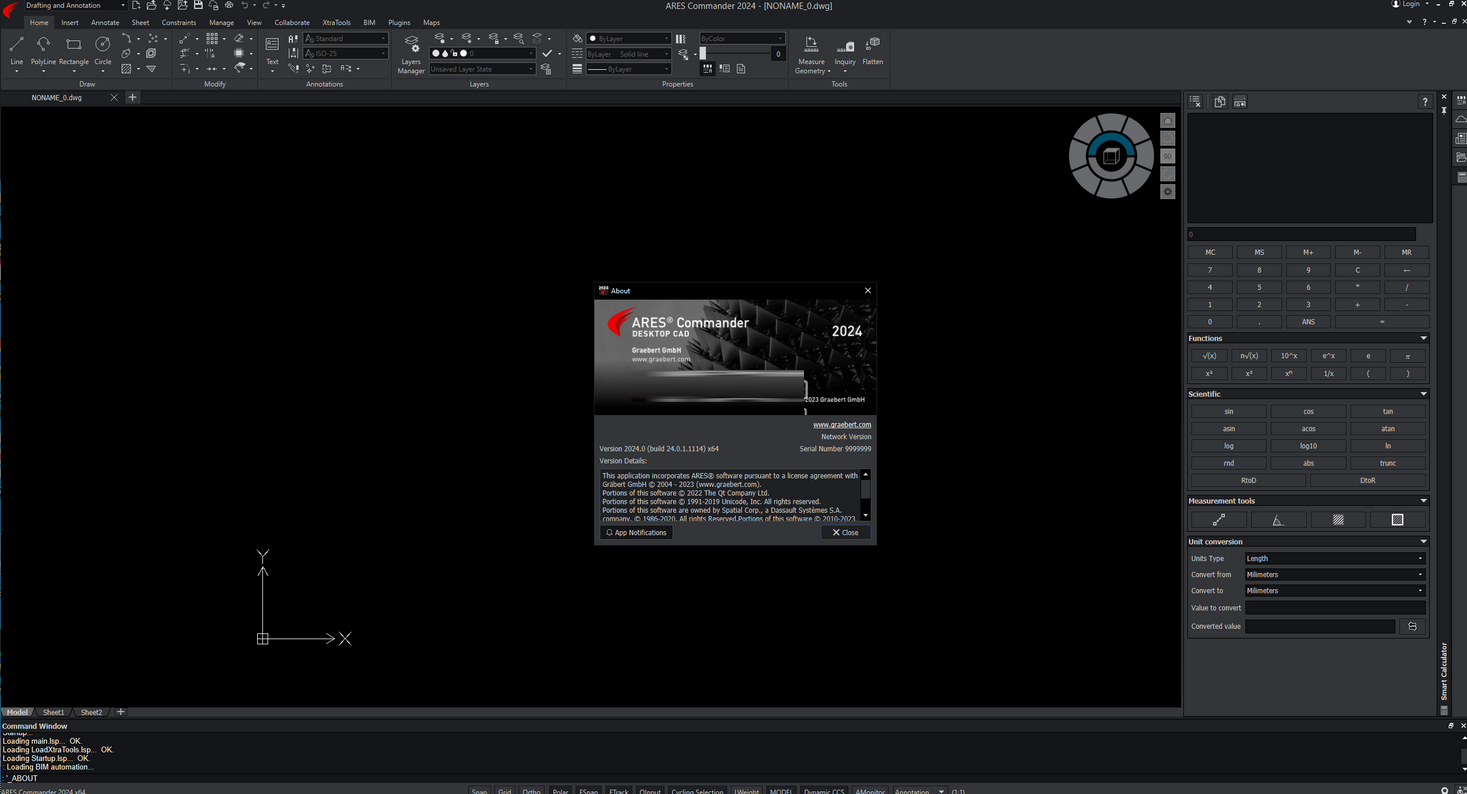1467x794 pixels.
Task: Toggle Polar in the status bar
Action: [560, 791]
